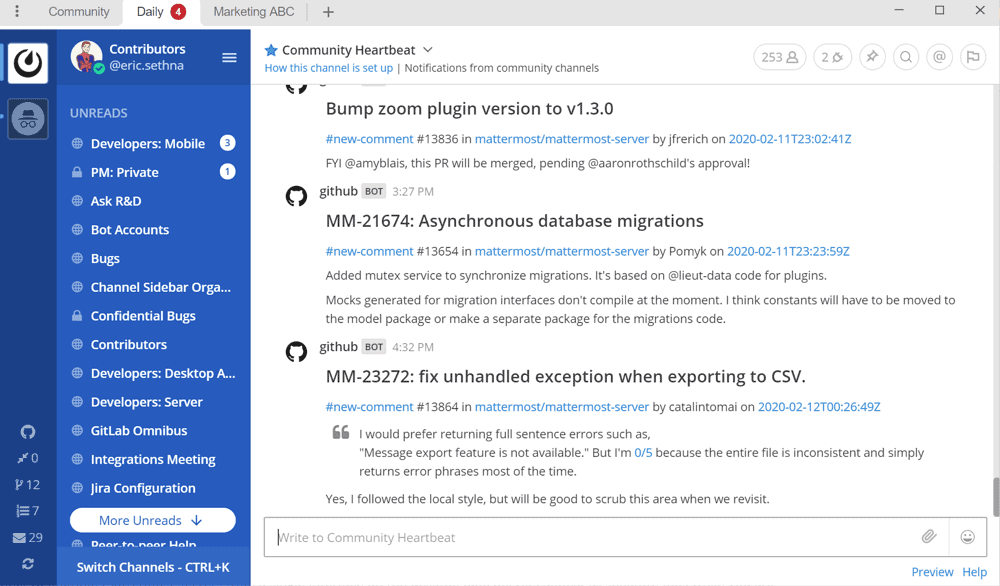Viewport: 1000px width, 586px height.
Task: Click the GitHub icon in left sidebar
Action: coord(27,432)
